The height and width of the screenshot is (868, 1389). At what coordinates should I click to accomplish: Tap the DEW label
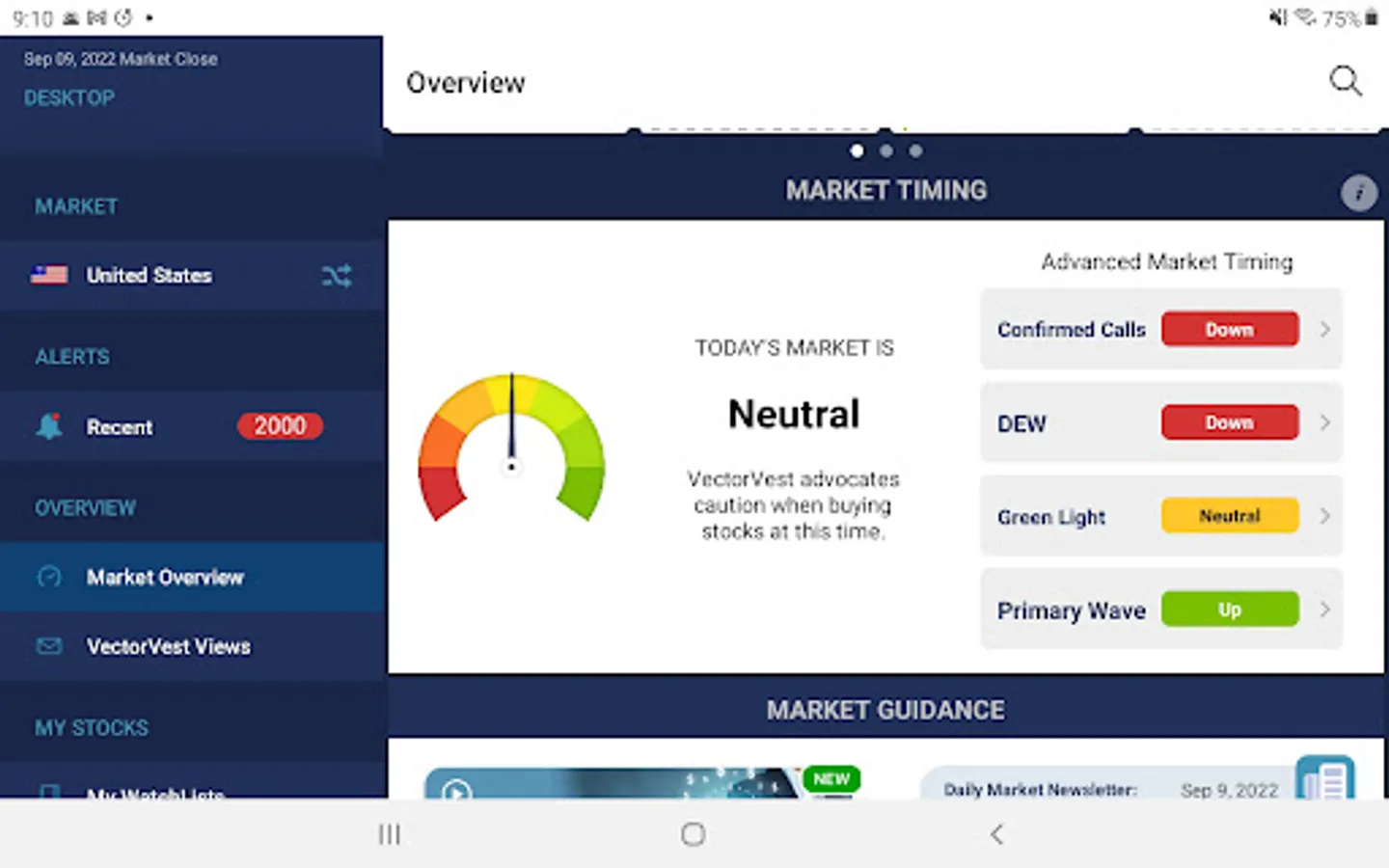(x=1021, y=423)
